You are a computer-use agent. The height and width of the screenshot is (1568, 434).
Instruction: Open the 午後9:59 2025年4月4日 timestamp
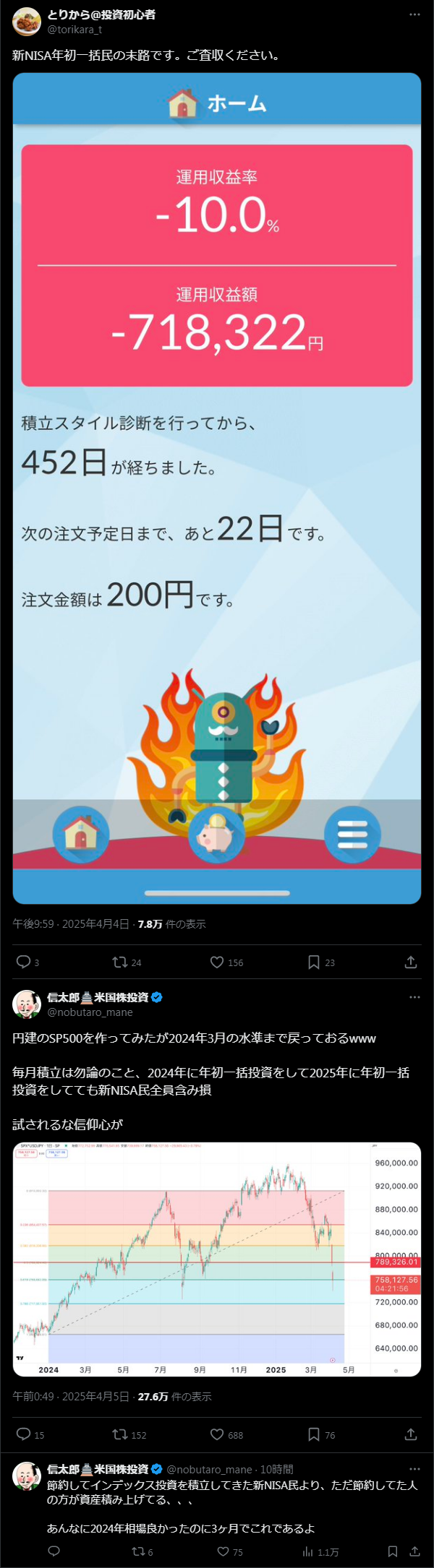click(70, 924)
